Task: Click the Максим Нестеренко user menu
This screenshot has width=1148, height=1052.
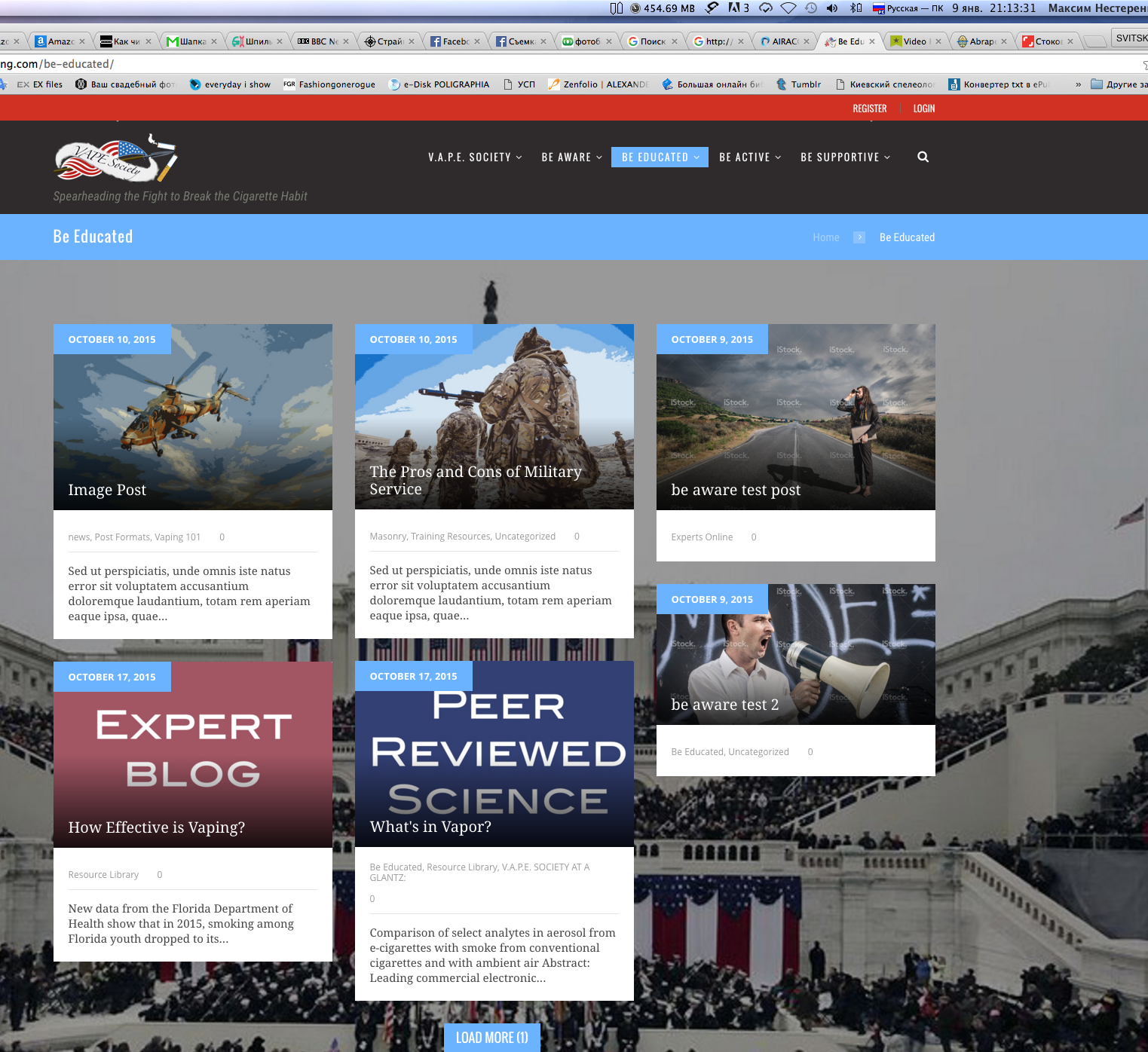Action: coord(1097,8)
